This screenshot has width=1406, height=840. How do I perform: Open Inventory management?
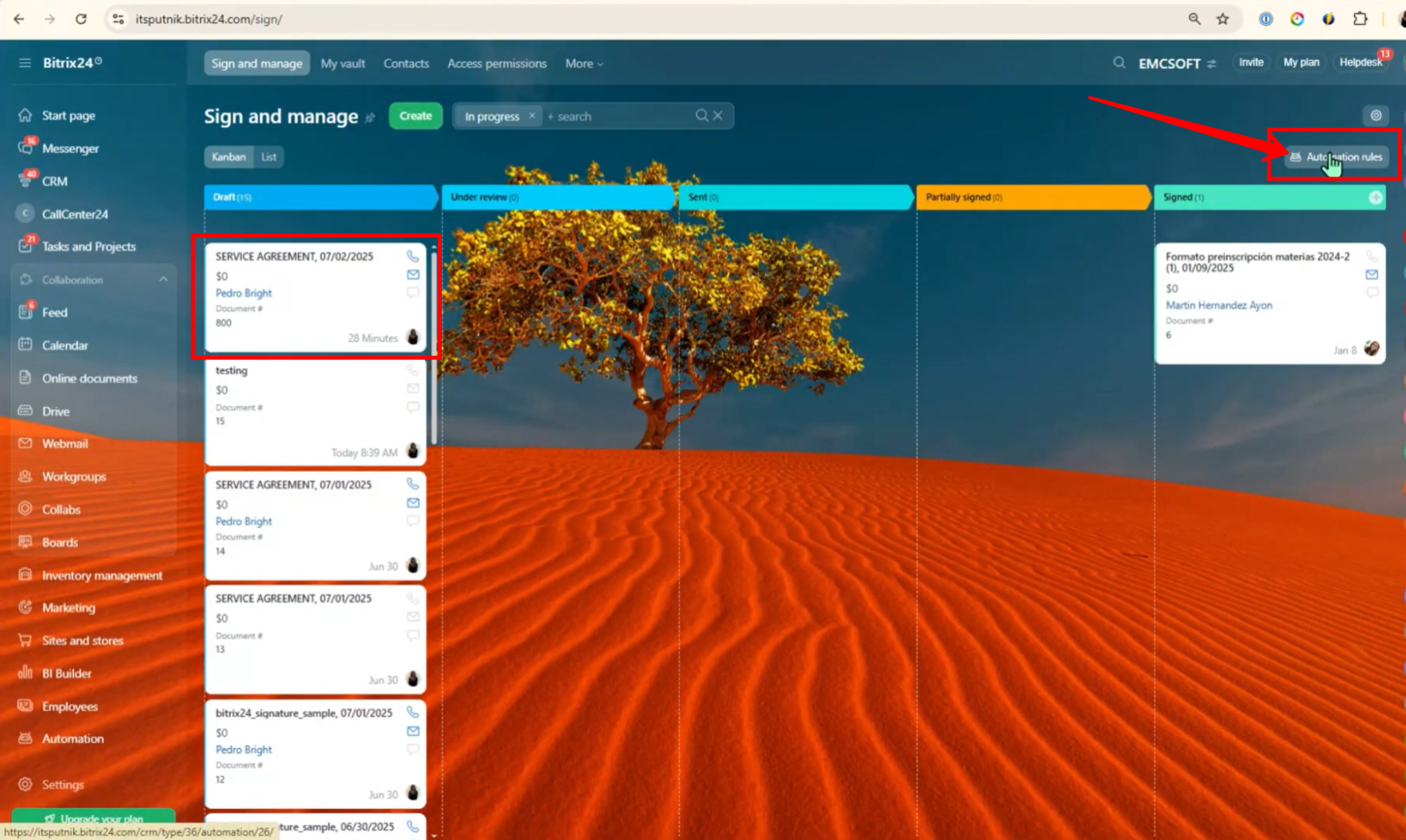[x=102, y=576]
